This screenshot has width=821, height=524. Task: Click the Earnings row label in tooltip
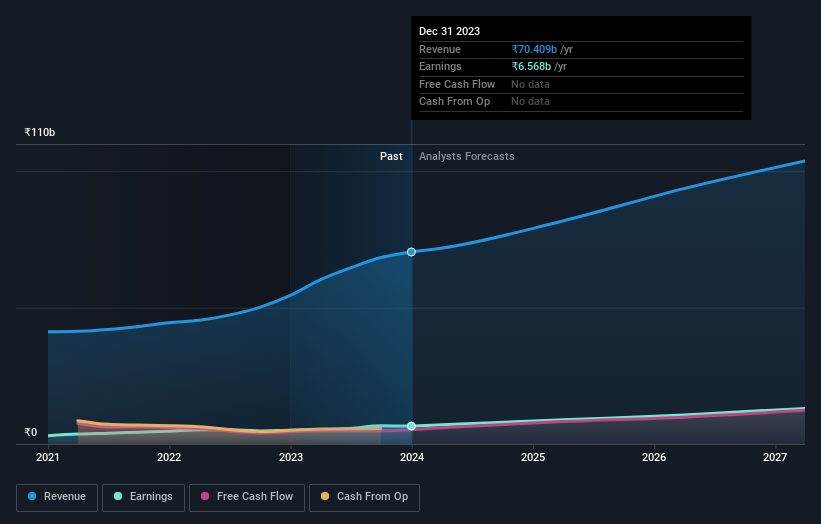[440, 66]
